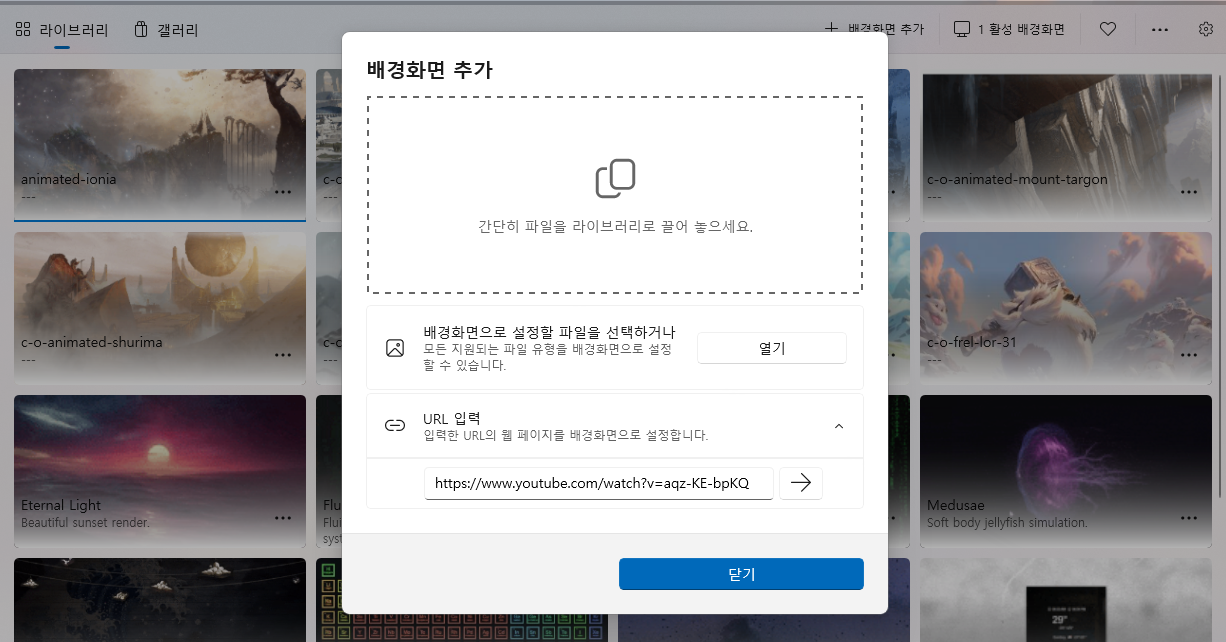Viewport: 1226px width, 642px height.
Task: Open the three-dot overflow menu in toolbar
Action: [x=1159, y=29]
